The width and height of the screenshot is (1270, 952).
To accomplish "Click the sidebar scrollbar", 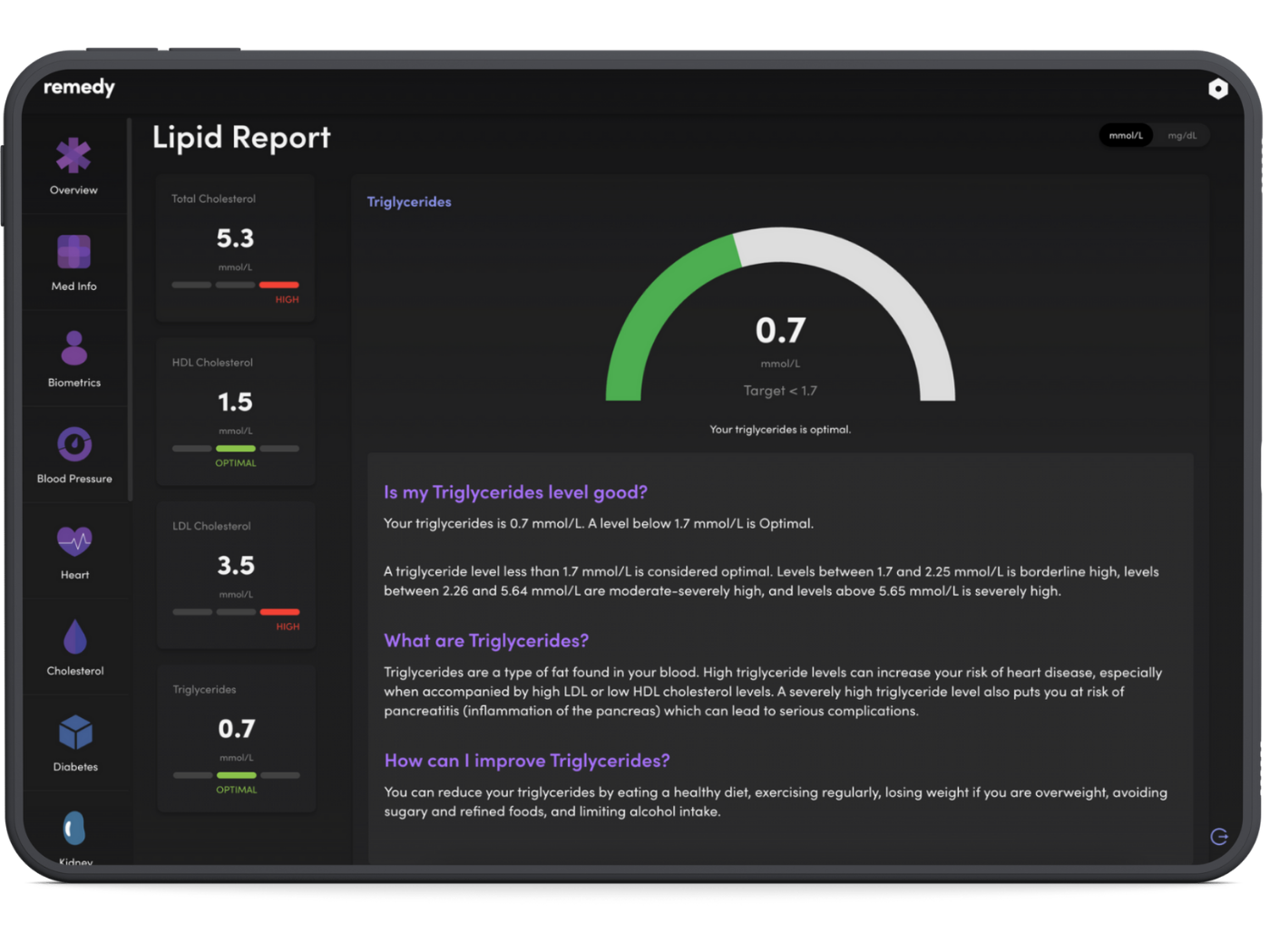I will click(130, 308).
